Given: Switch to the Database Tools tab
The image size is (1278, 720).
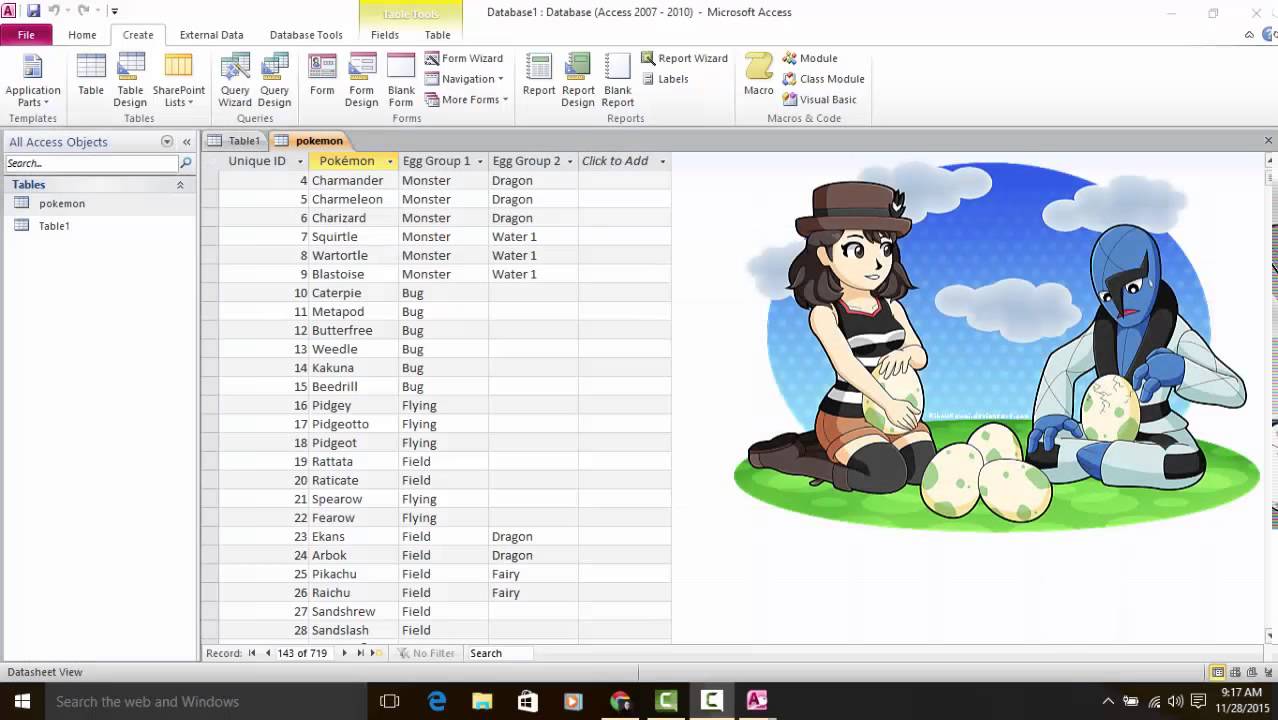Looking at the screenshot, I should point(306,35).
